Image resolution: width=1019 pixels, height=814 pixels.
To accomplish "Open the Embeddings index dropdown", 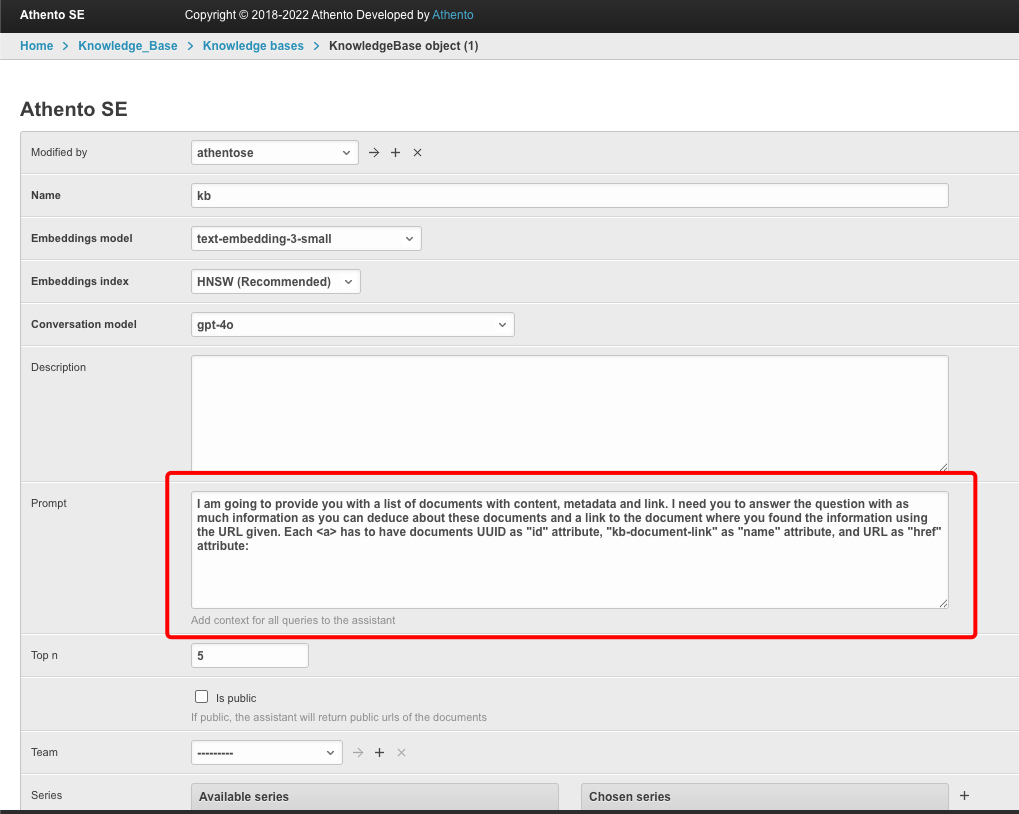I will (275, 282).
